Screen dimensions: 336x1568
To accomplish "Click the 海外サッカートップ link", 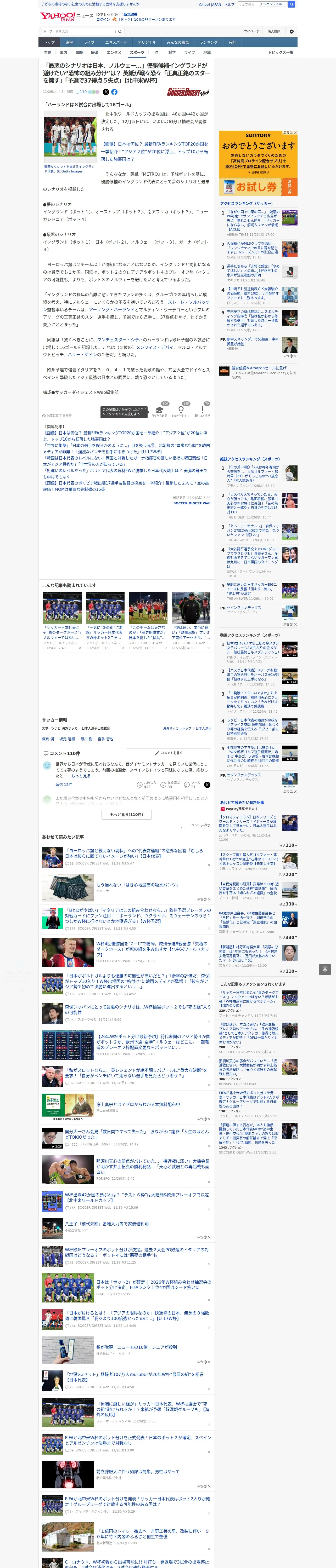I will [177, 729].
